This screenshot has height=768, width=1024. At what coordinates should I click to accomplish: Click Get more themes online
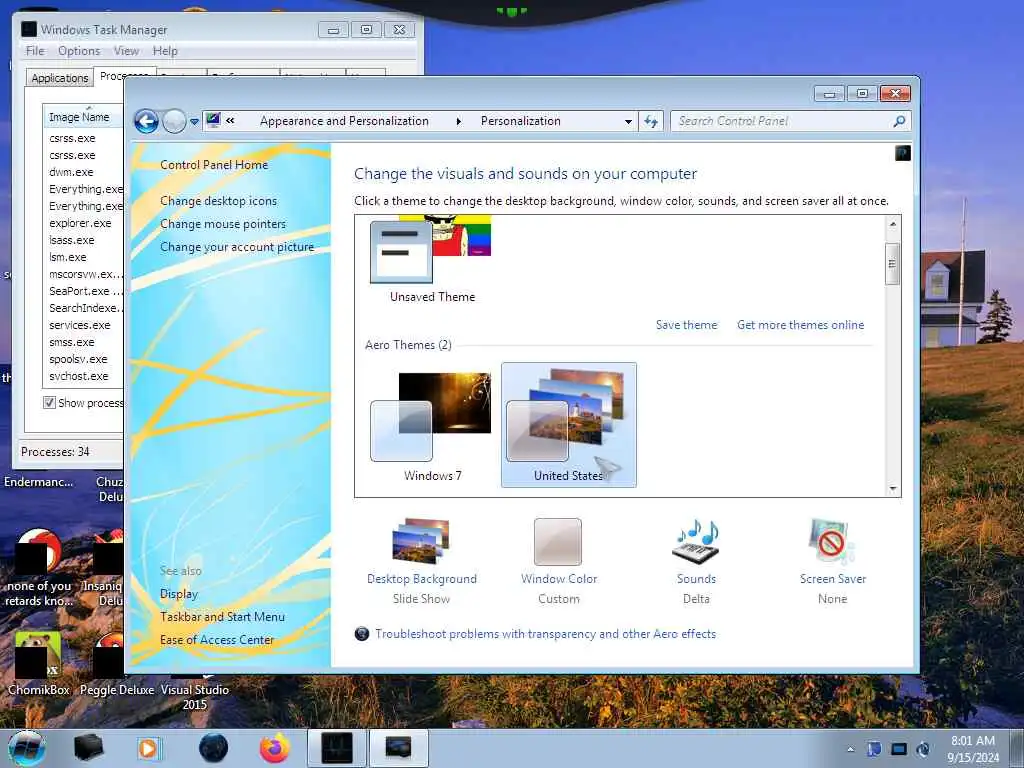coord(801,325)
